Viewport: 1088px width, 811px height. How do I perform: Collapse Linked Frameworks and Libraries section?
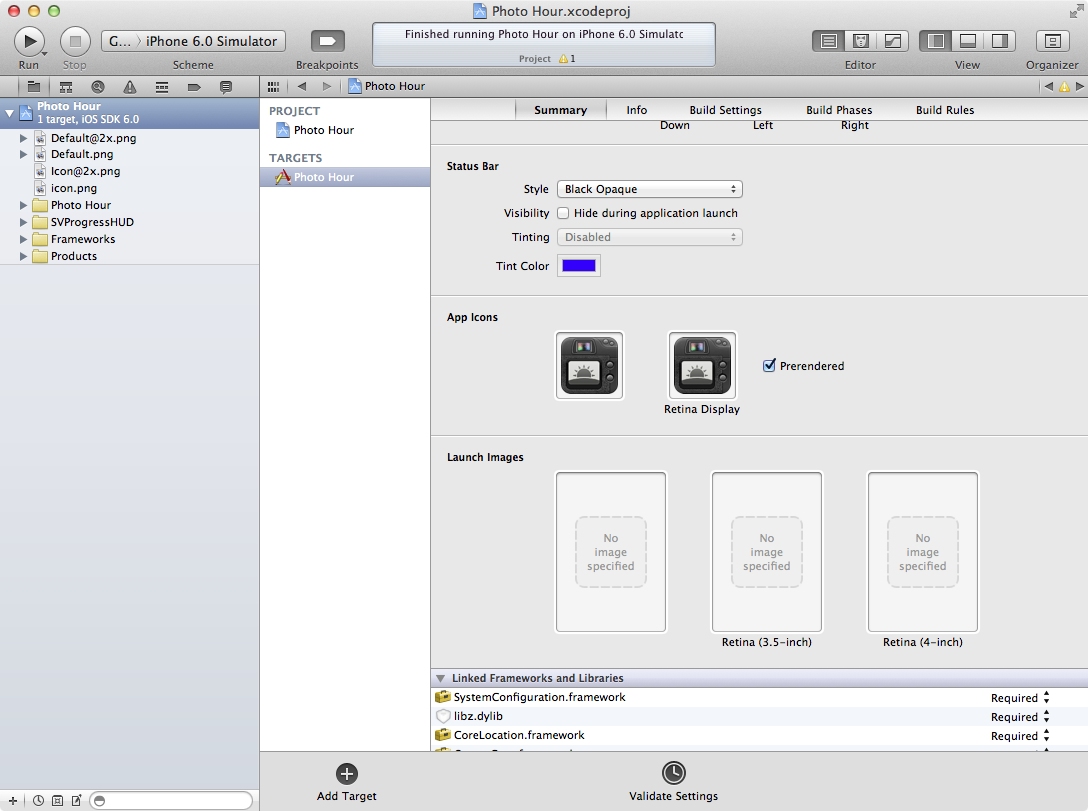[440, 678]
